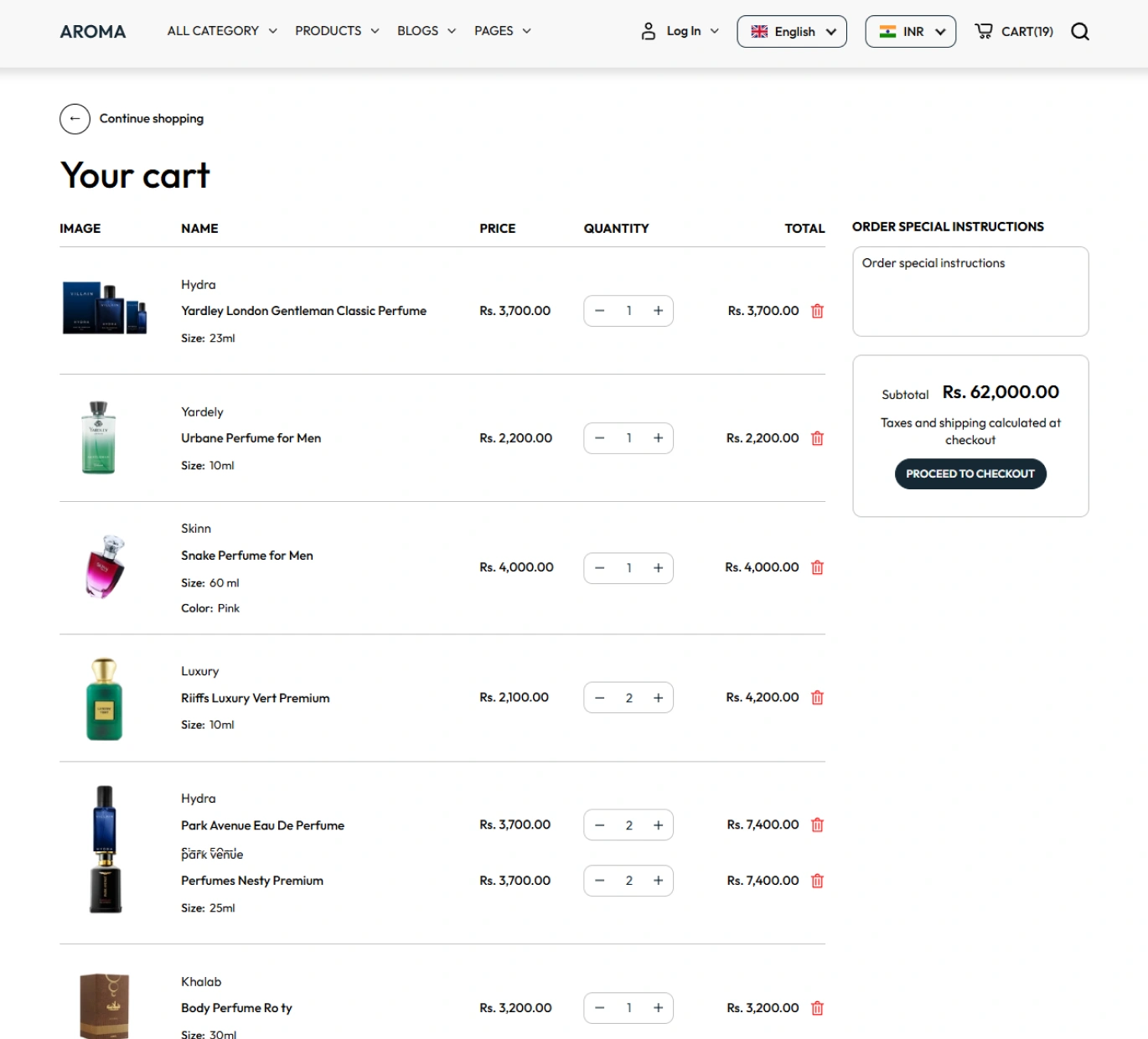Click the subtotal Rs. 62,000.00 amount
1148x1039 pixels.
click(x=1001, y=392)
